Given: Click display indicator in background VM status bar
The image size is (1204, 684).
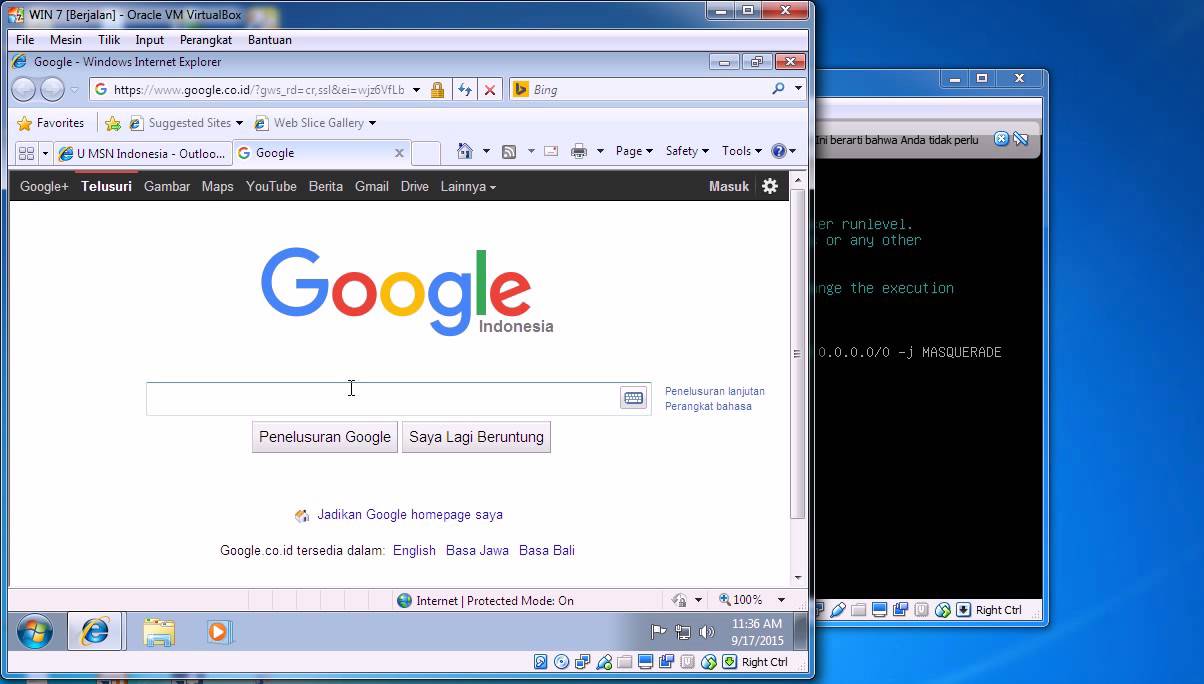Looking at the screenshot, I should [x=880, y=610].
